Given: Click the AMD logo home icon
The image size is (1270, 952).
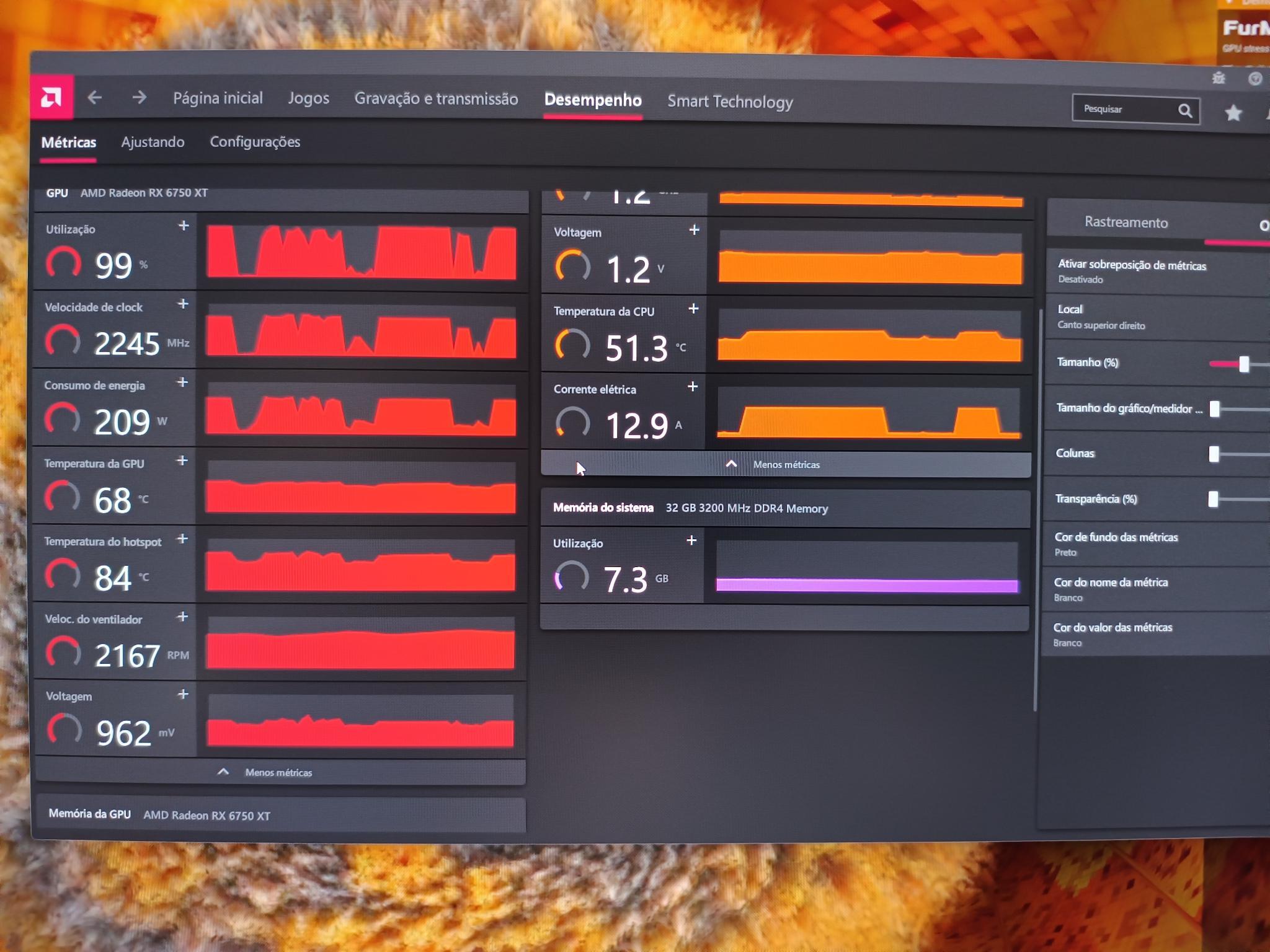Looking at the screenshot, I should [51, 97].
